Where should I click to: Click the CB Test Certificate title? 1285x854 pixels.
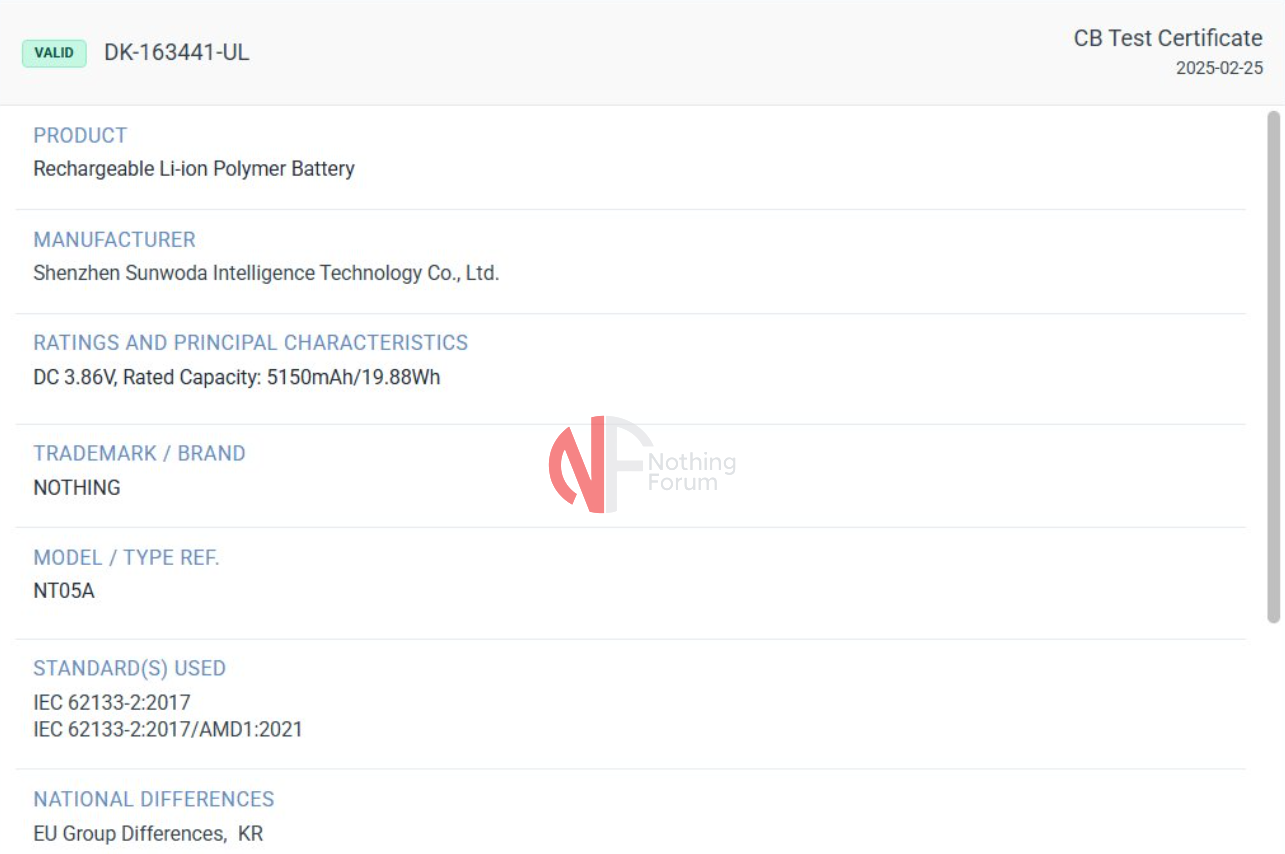pyautogui.click(x=1168, y=38)
